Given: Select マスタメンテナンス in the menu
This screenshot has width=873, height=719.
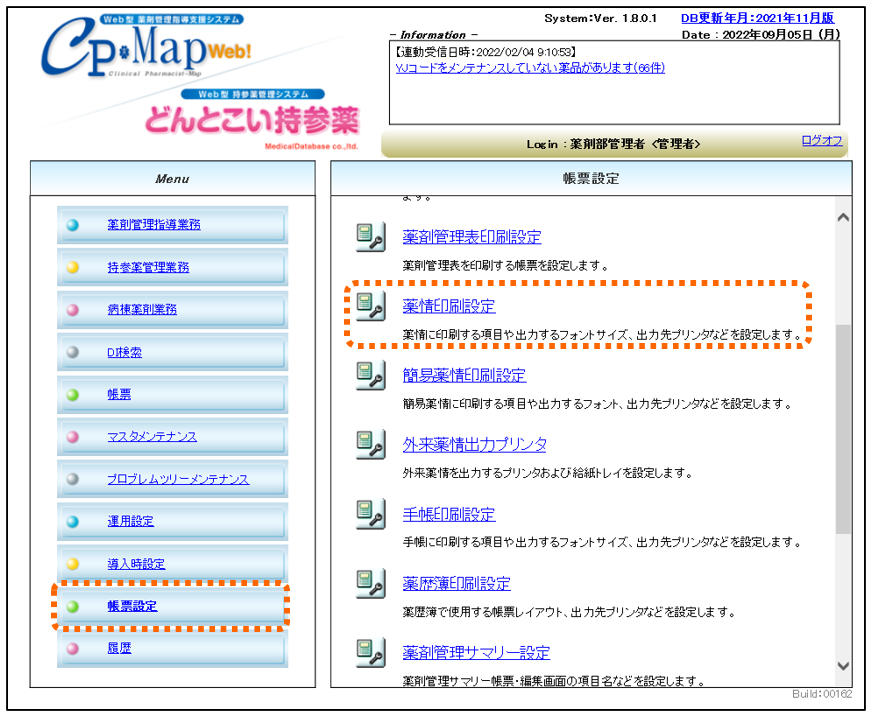Looking at the screenshot, I should point(151,437).
